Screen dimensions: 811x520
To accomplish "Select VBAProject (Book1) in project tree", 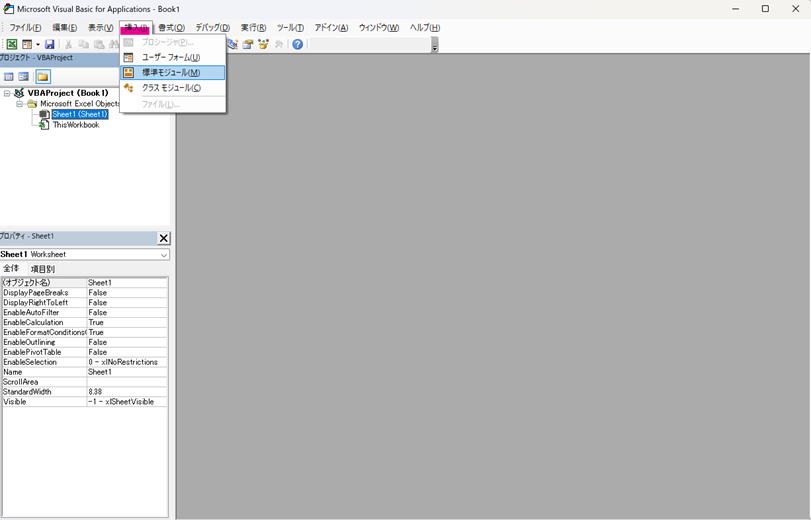I will pyautogui.click(x=68, y=93).
